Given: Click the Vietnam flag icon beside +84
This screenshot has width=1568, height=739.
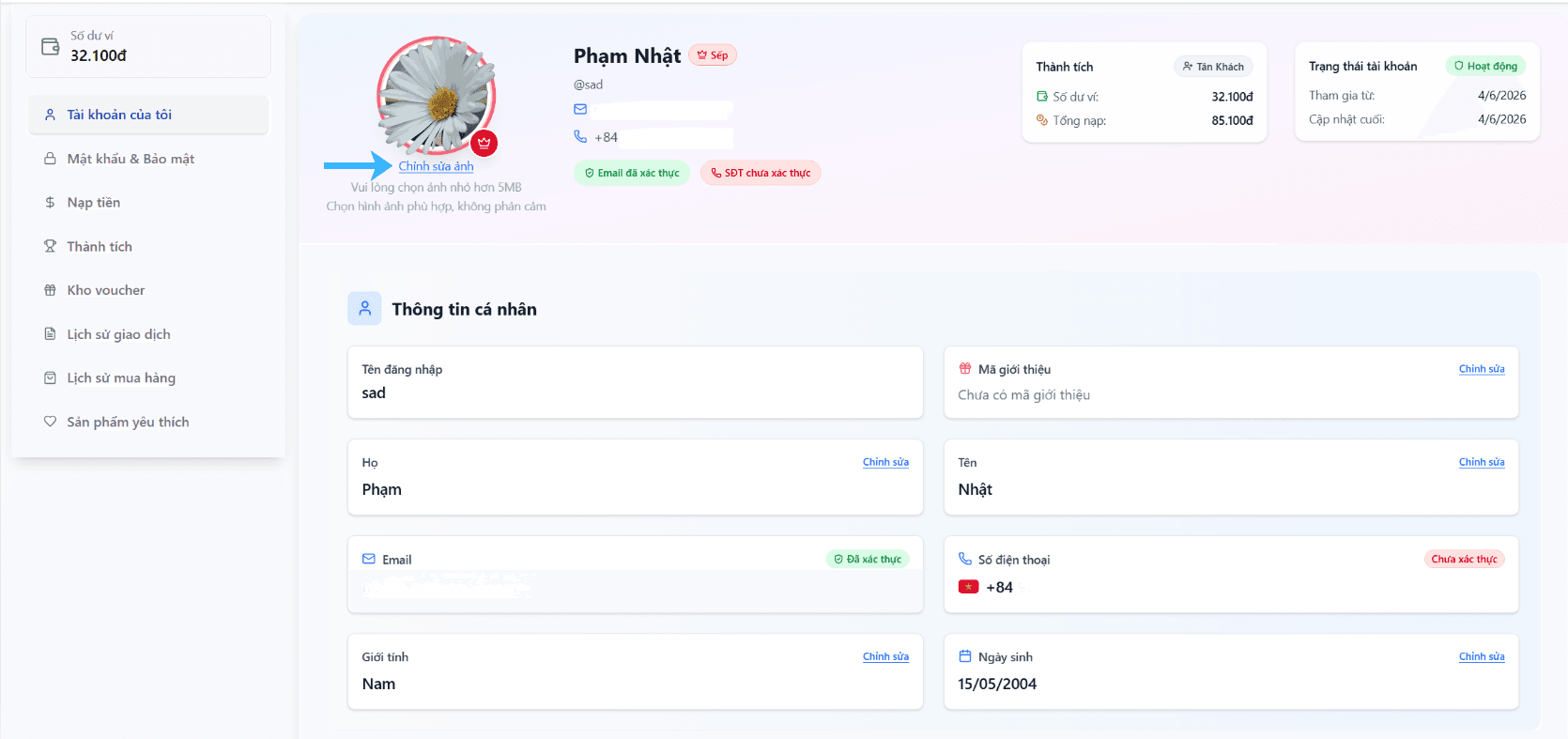Looking at the screenshot, I should [x=968, y=587].
